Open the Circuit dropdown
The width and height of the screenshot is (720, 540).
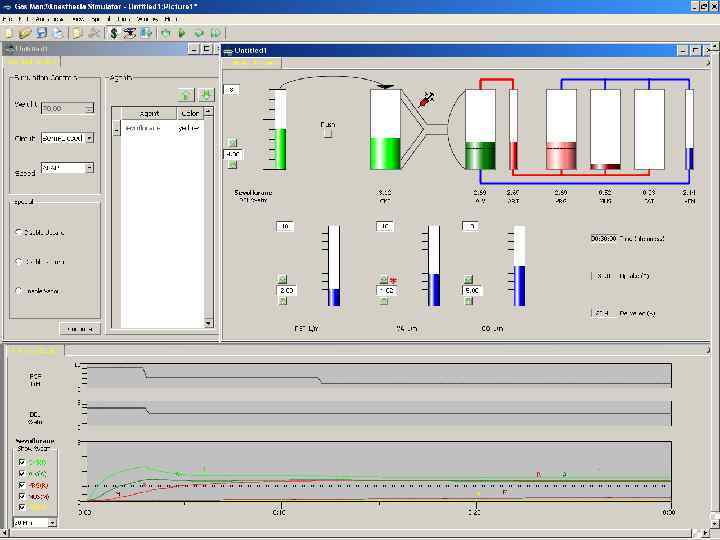click(89, 138)
